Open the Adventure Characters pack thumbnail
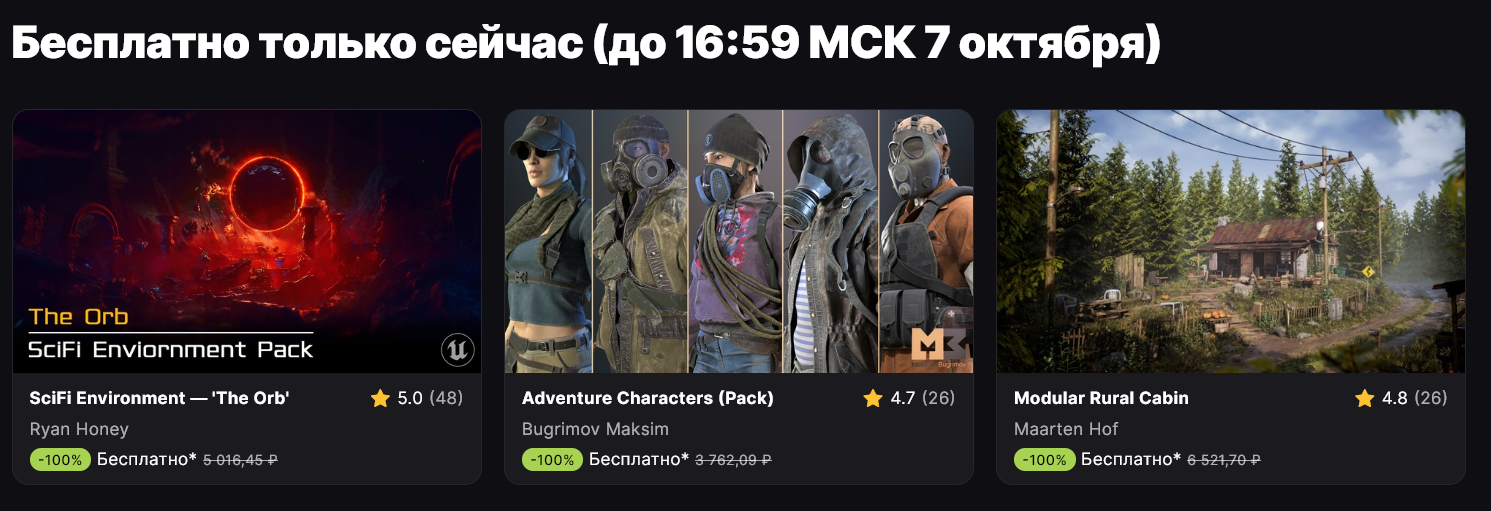 coord(739,241)
